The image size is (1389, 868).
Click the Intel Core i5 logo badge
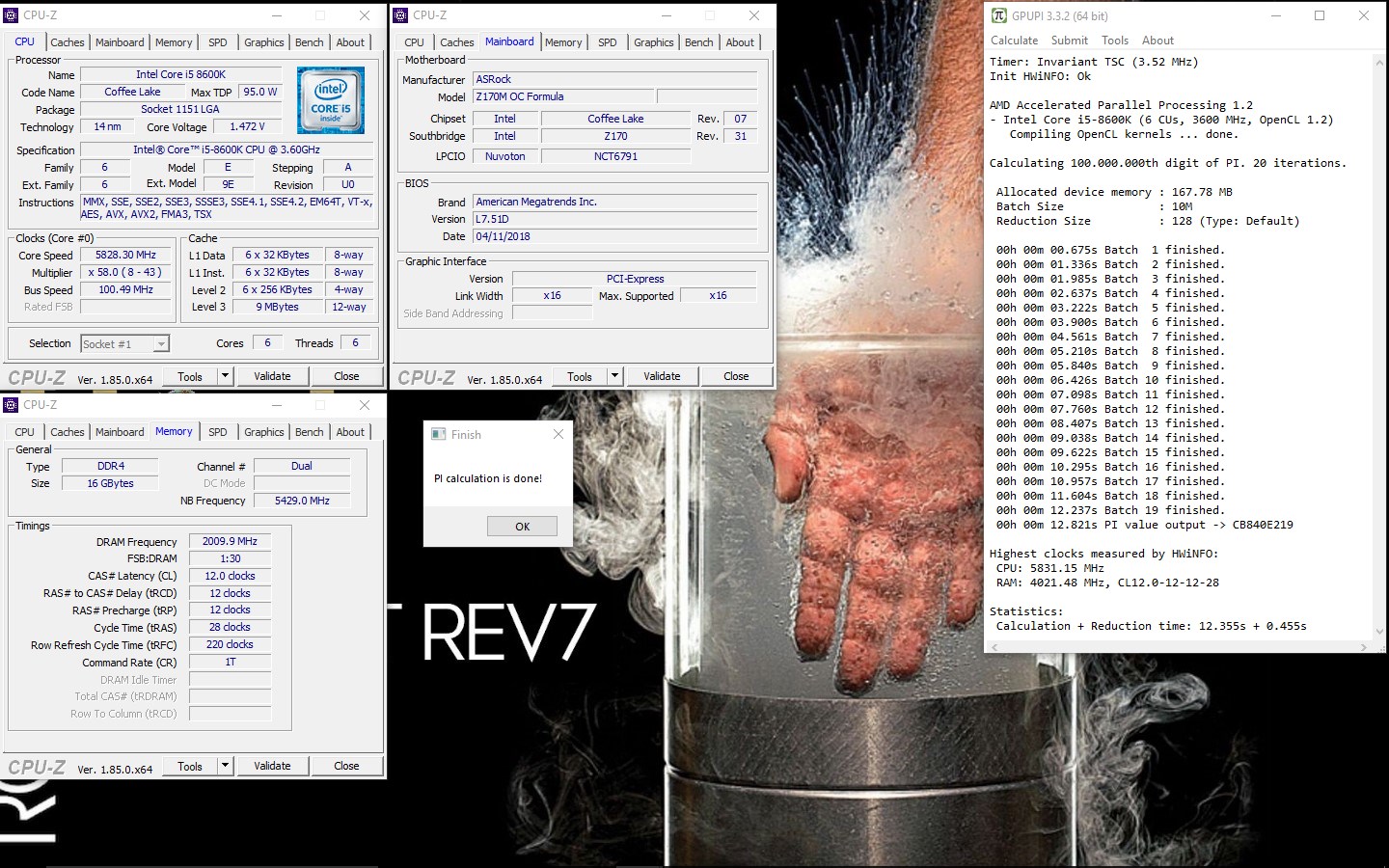pyautogui.click(x=331, y=100)
